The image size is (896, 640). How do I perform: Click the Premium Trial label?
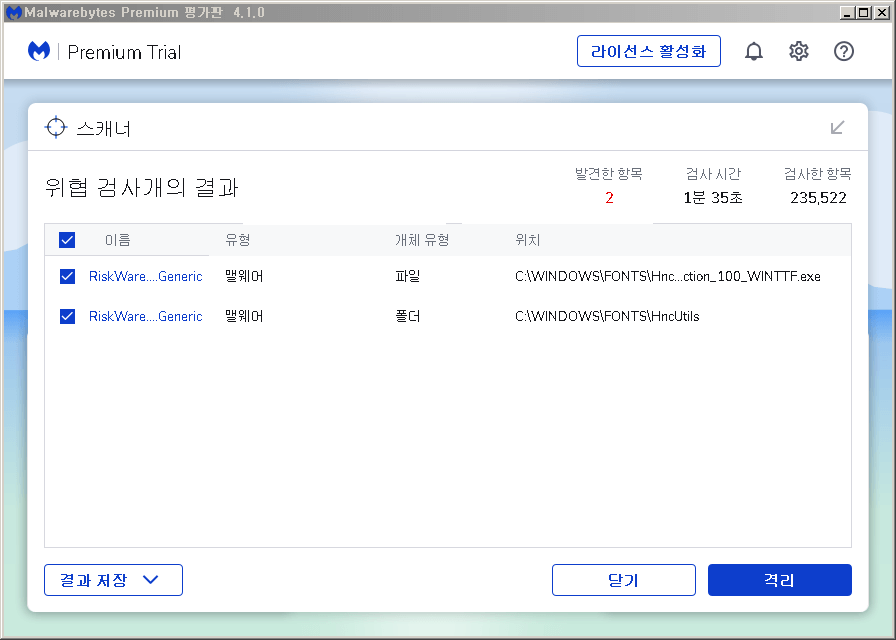[124, 52]
